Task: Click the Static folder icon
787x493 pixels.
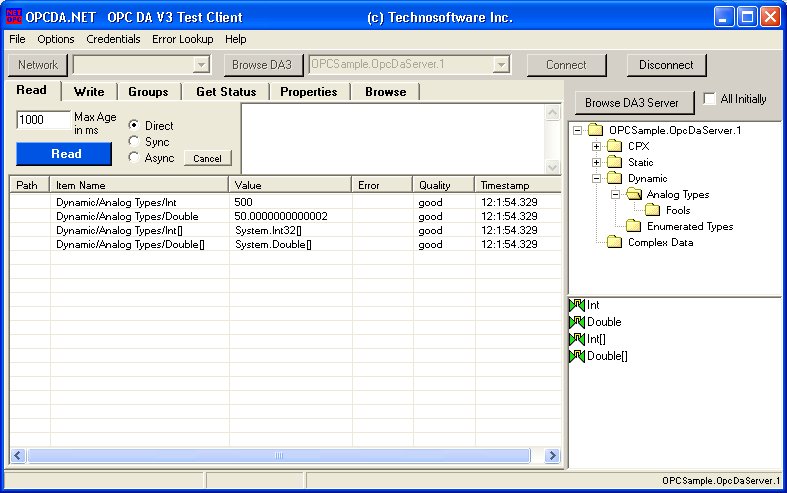Action: pyautogui.click(x=614, y=162)
